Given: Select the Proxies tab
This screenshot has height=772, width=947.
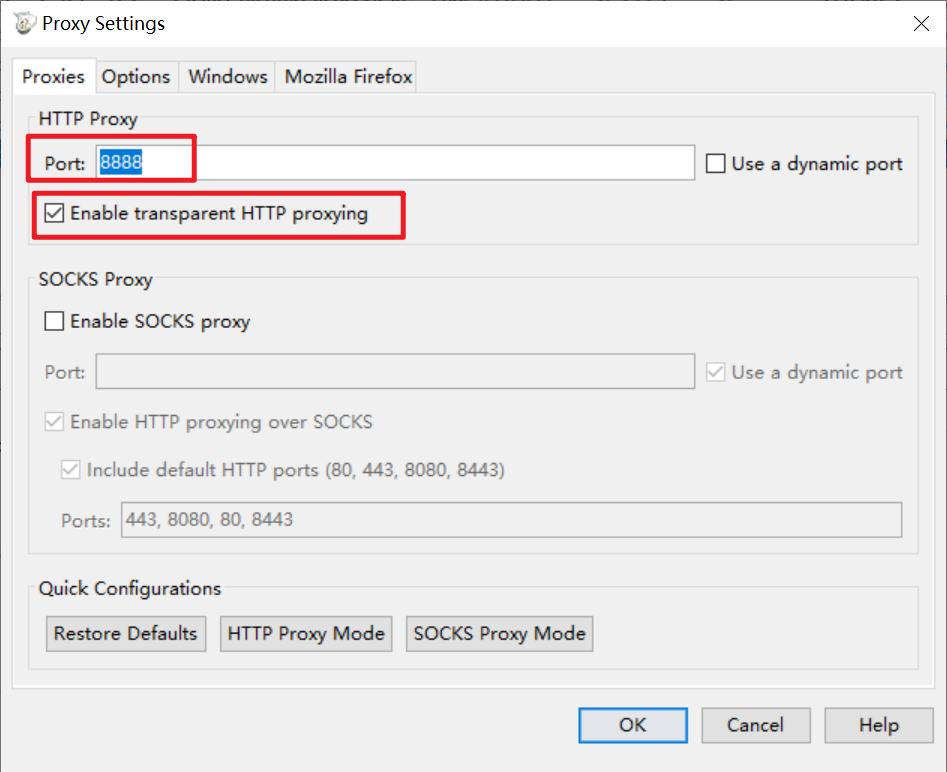Looking at the screenshot, I should [53, 76].
